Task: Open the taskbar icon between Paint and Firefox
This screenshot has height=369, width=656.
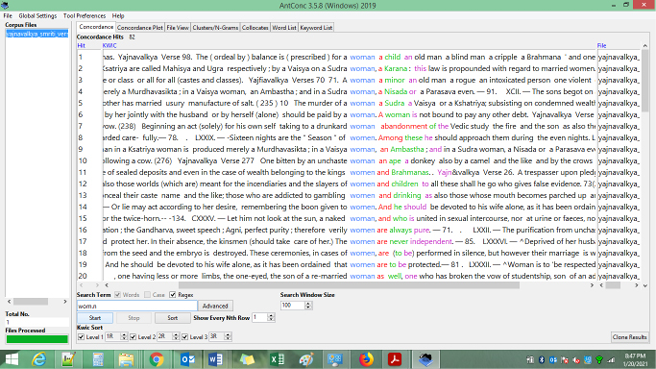Action: (x=335, y=359)
